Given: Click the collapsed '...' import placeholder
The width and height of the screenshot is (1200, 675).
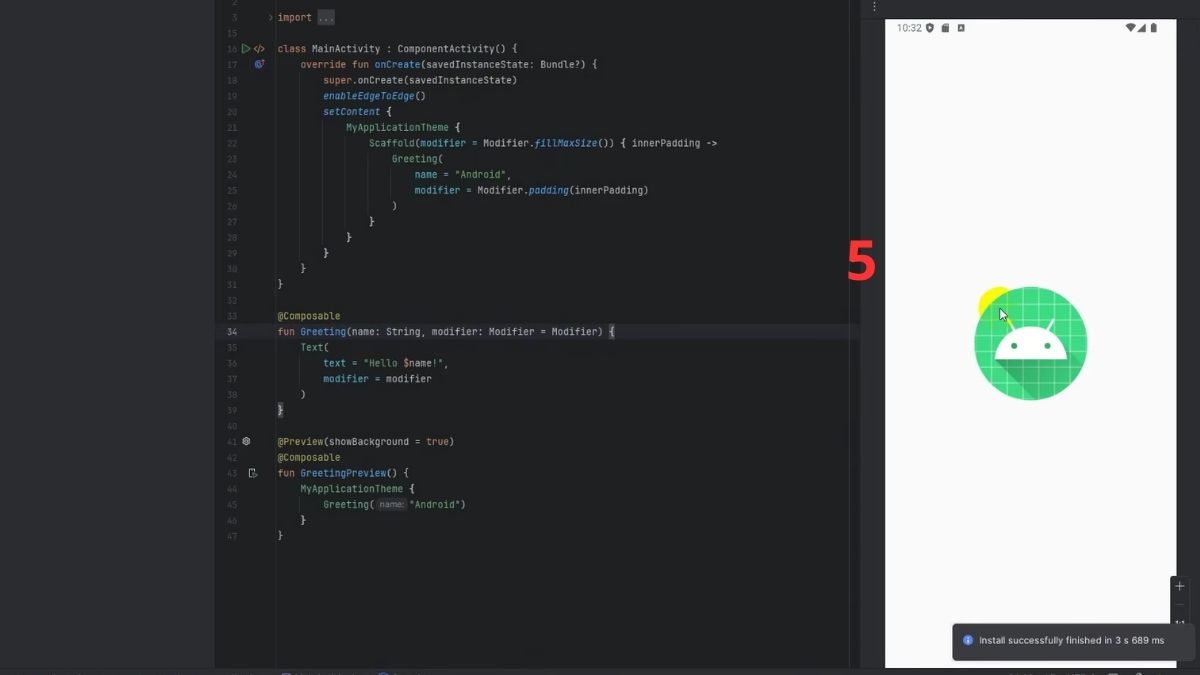Looking at the screenshot, I should [326, 17].
